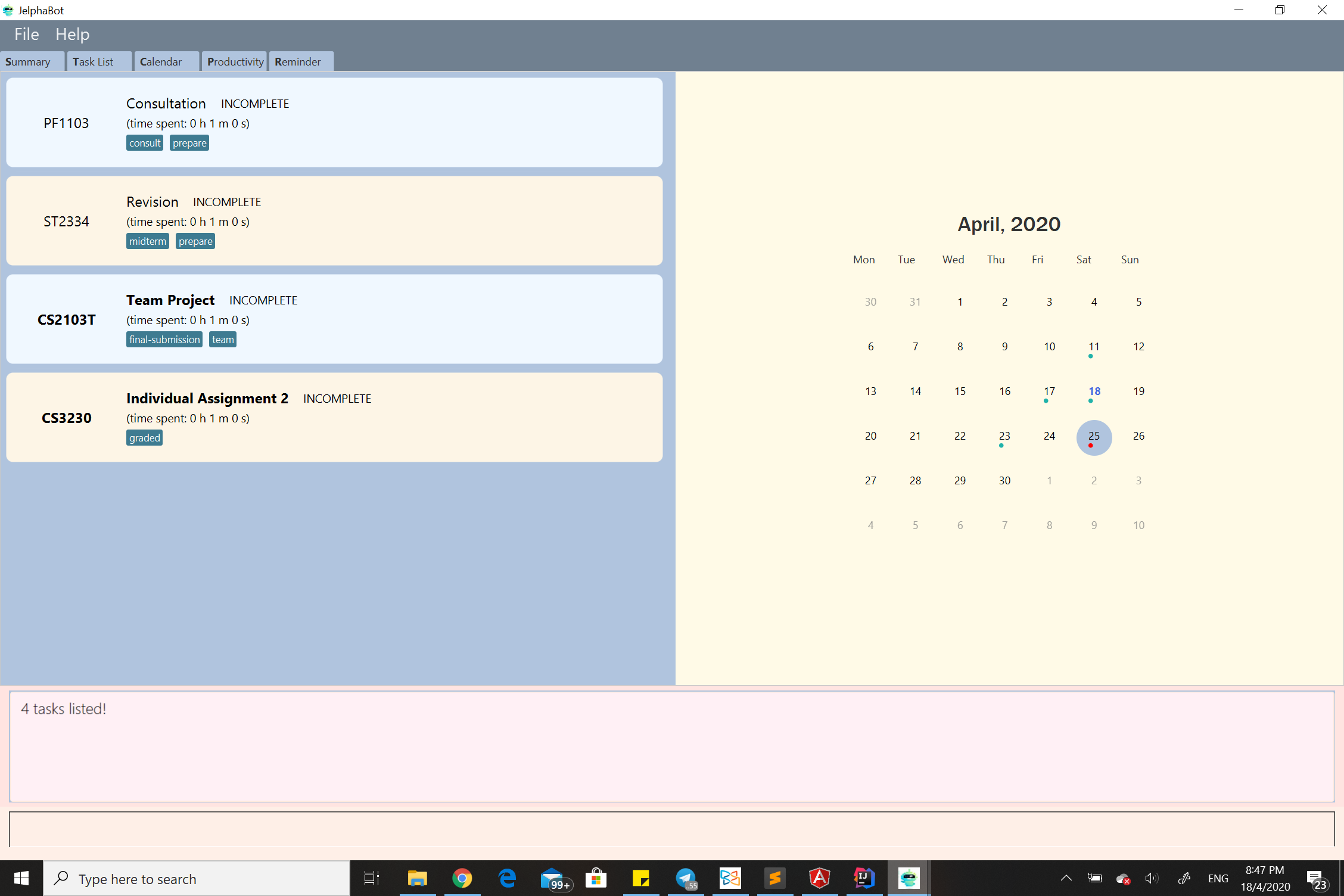Viewport: 1344px width, 896px height.
Task: Open Telegram from the taskbar
Action: coord(686,878)
